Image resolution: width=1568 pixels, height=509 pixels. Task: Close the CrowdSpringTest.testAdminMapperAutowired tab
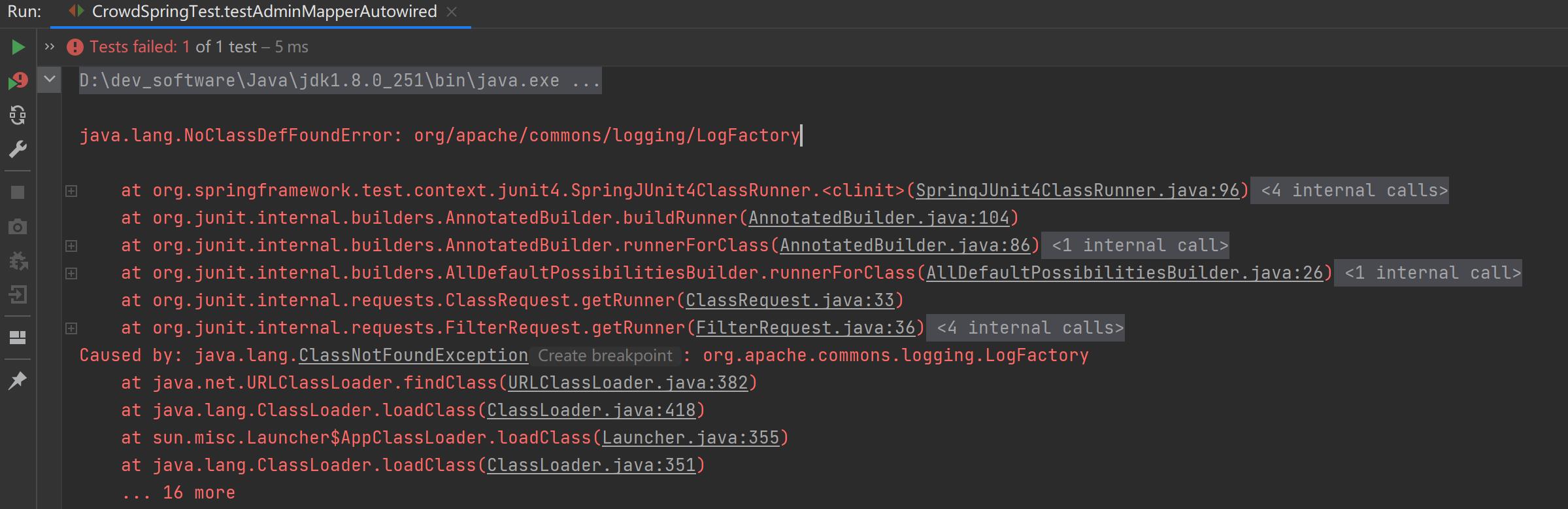pyautogui.click(x=452, y=12)
